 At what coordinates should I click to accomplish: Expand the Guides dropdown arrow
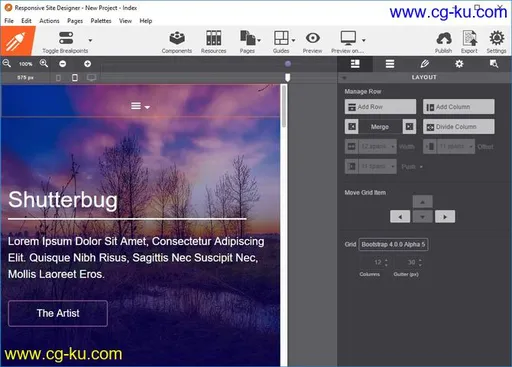pyautogui.click(x=293, y=40)
